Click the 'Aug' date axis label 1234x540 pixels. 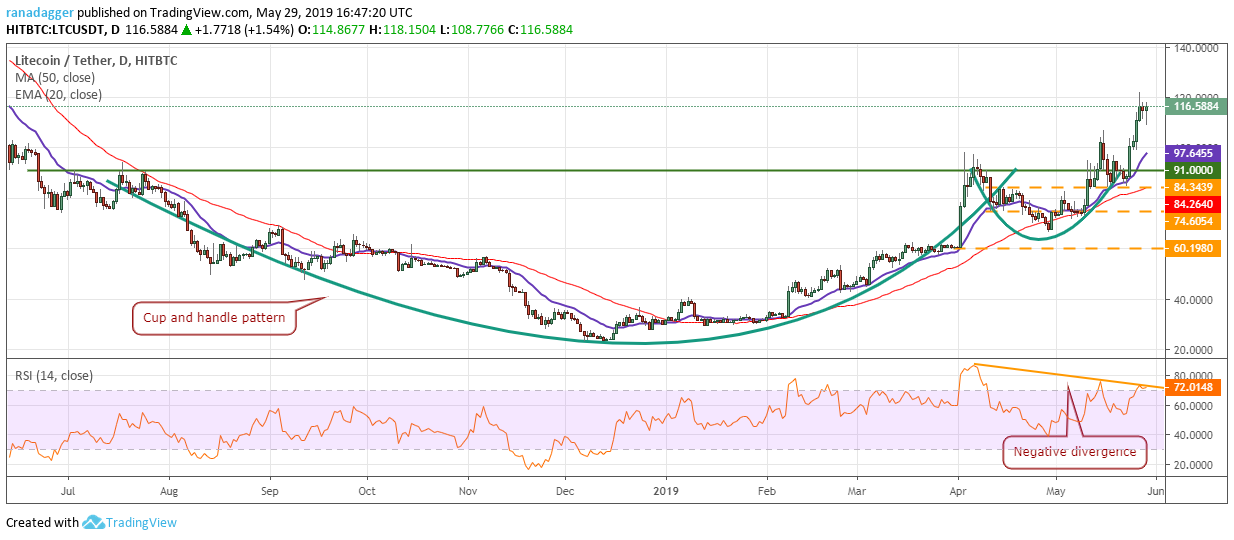169,491
